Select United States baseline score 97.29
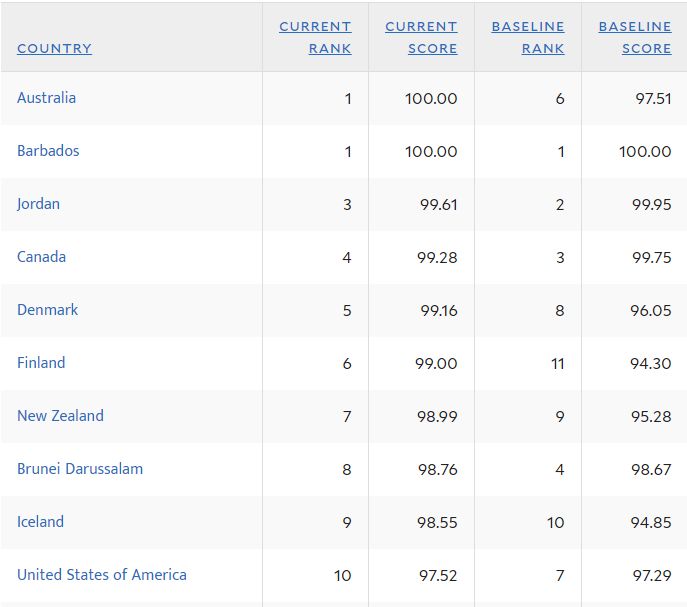 [652, 576]
